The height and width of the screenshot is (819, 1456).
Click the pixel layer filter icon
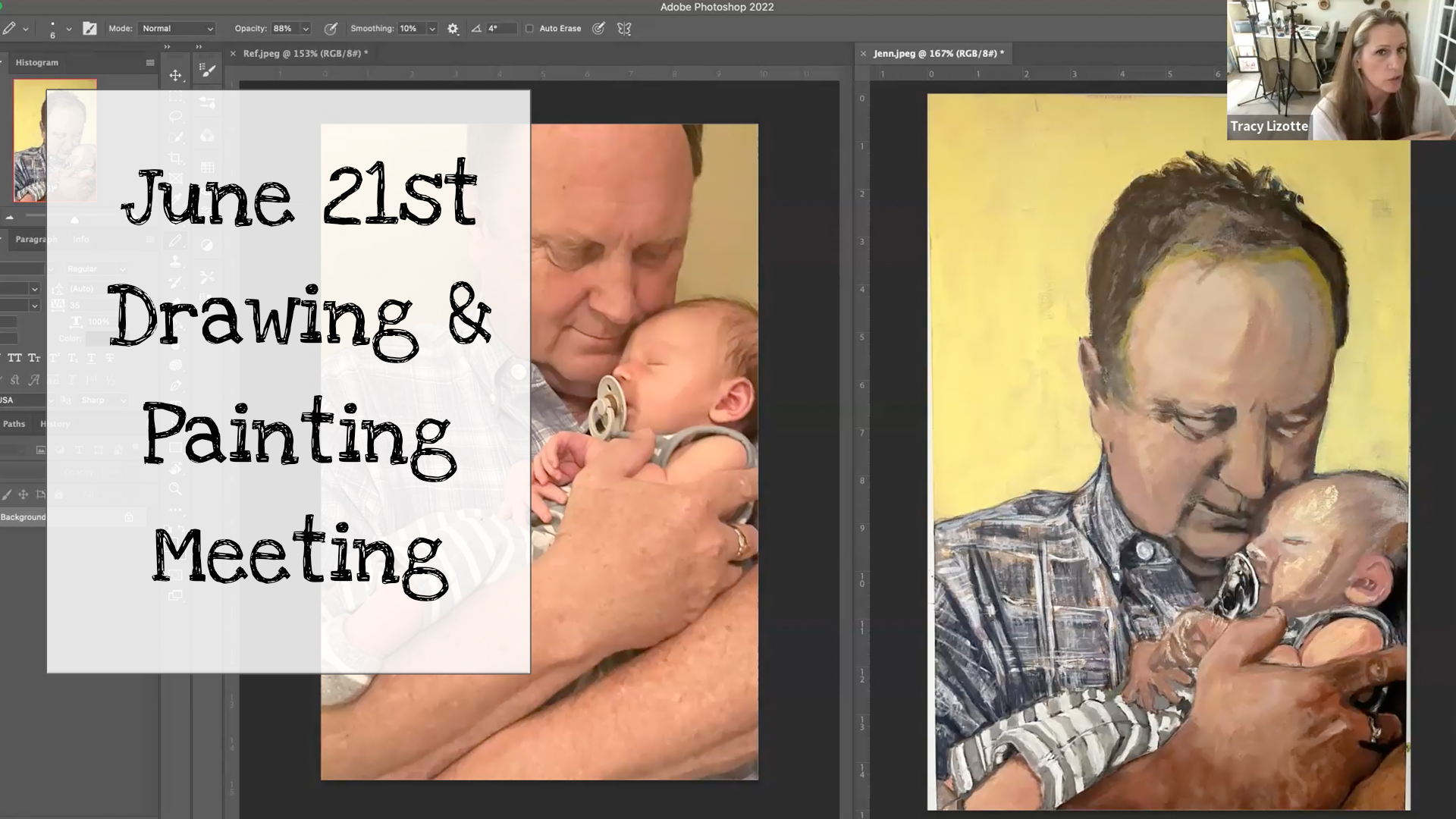coord(40,450)
